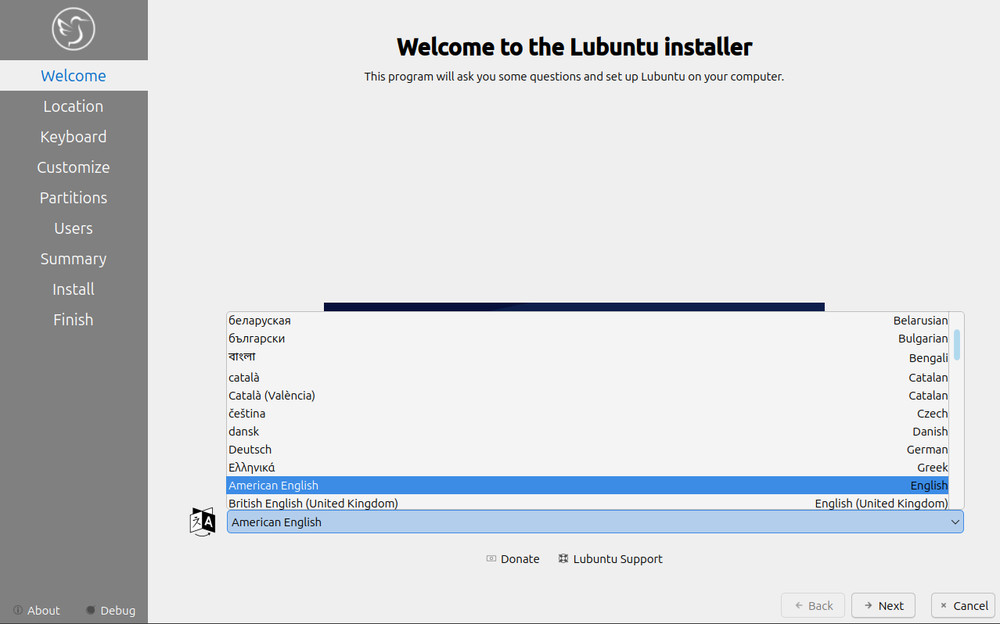Open the Donate link
The height and width of the screenshot is (624, 1000).
coord(519,558)
